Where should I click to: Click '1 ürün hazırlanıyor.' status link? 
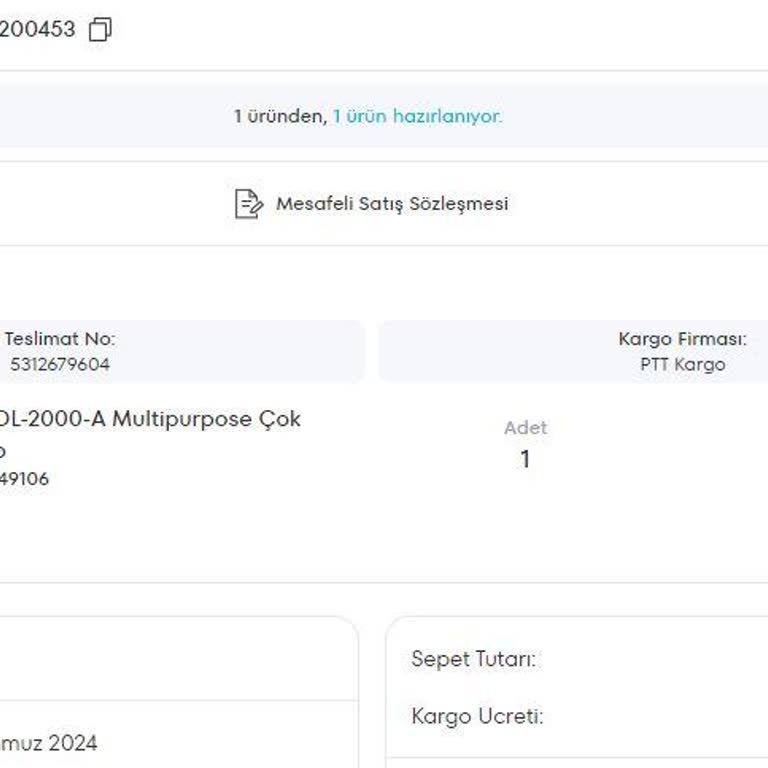click(x=418, y=117)
